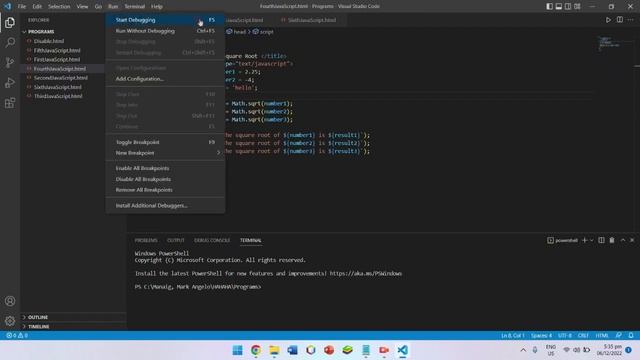Open notifications bell in status bar
Screen dimensions: 640x360
pos(631,335)
